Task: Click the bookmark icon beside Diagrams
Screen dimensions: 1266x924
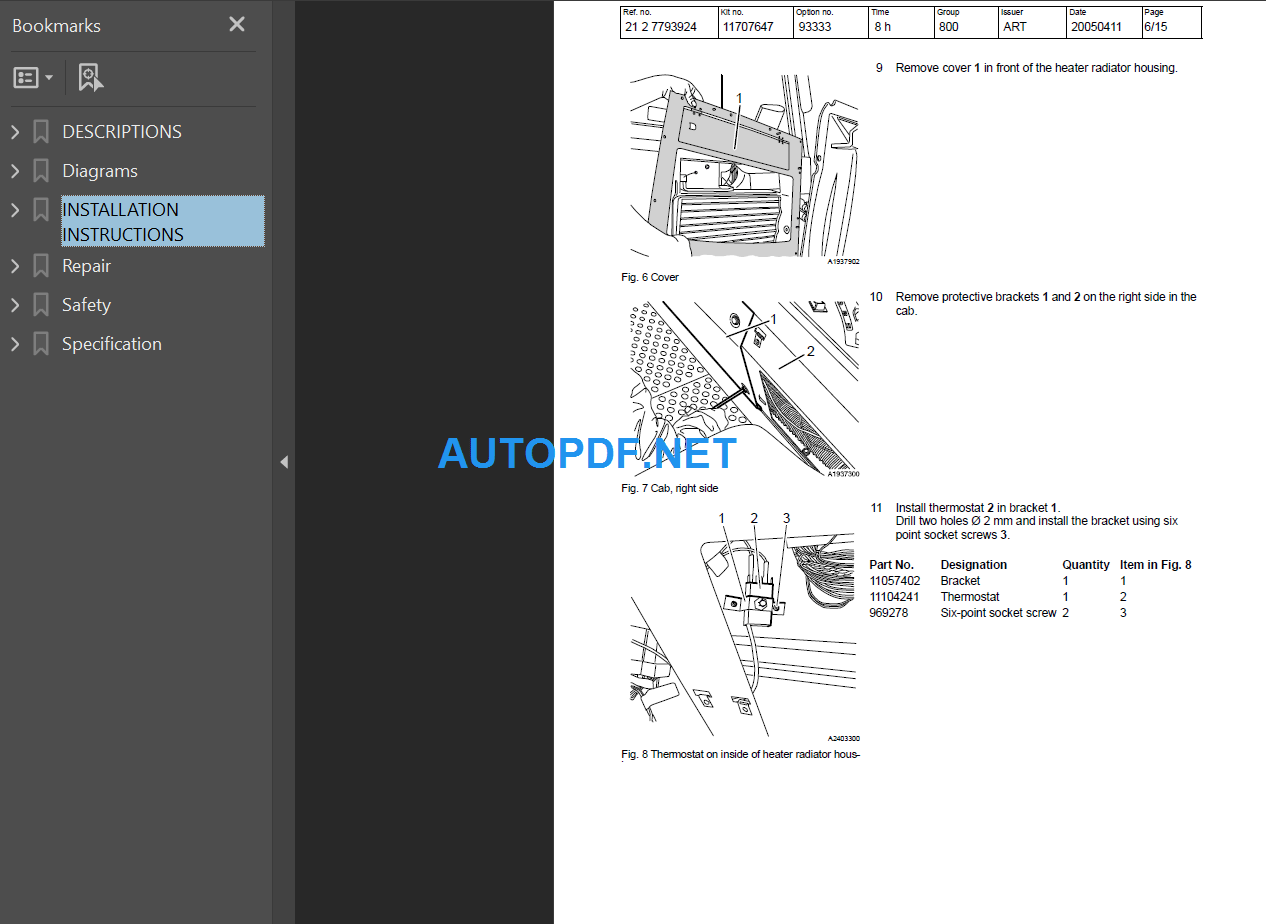Action: pos(40,170)
